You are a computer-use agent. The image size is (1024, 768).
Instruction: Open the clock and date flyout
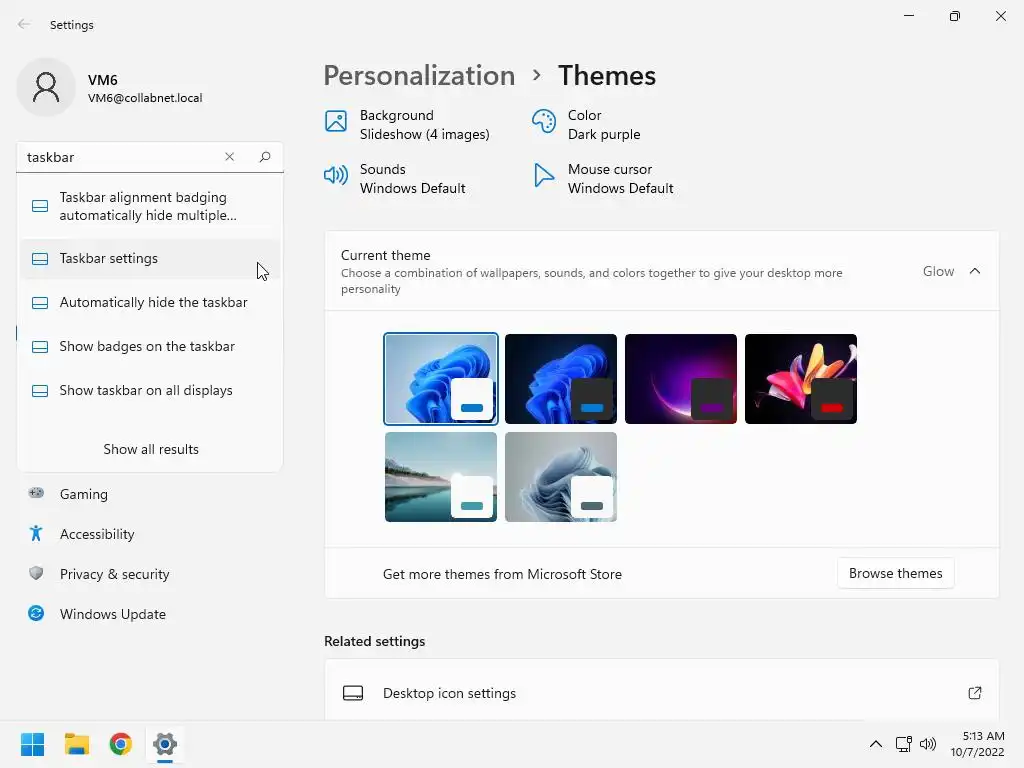[977, 744]
